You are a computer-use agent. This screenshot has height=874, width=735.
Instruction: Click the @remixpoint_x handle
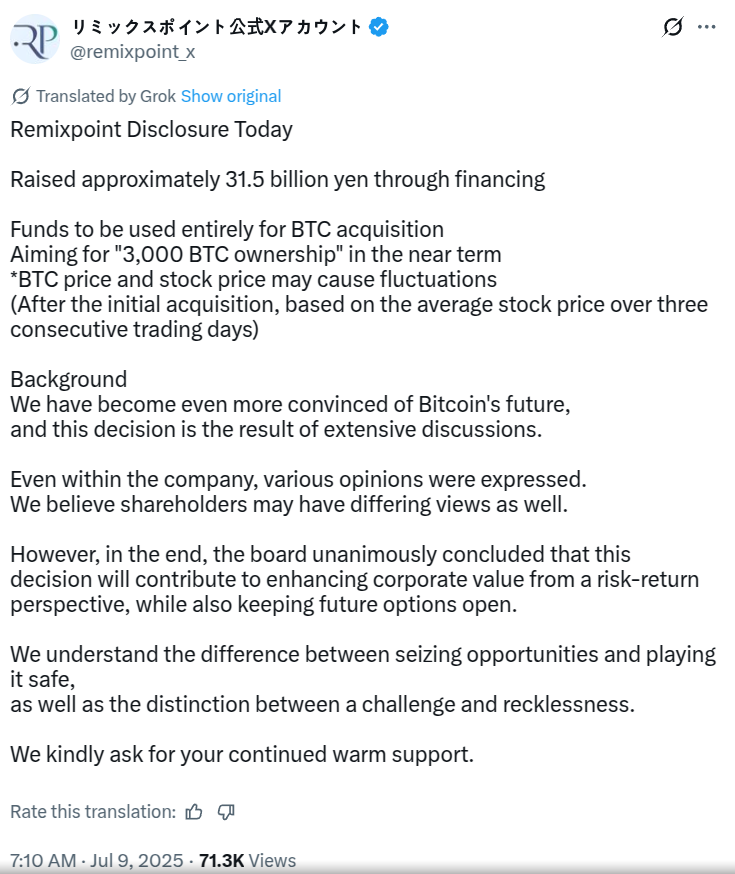tap(133, 52)
